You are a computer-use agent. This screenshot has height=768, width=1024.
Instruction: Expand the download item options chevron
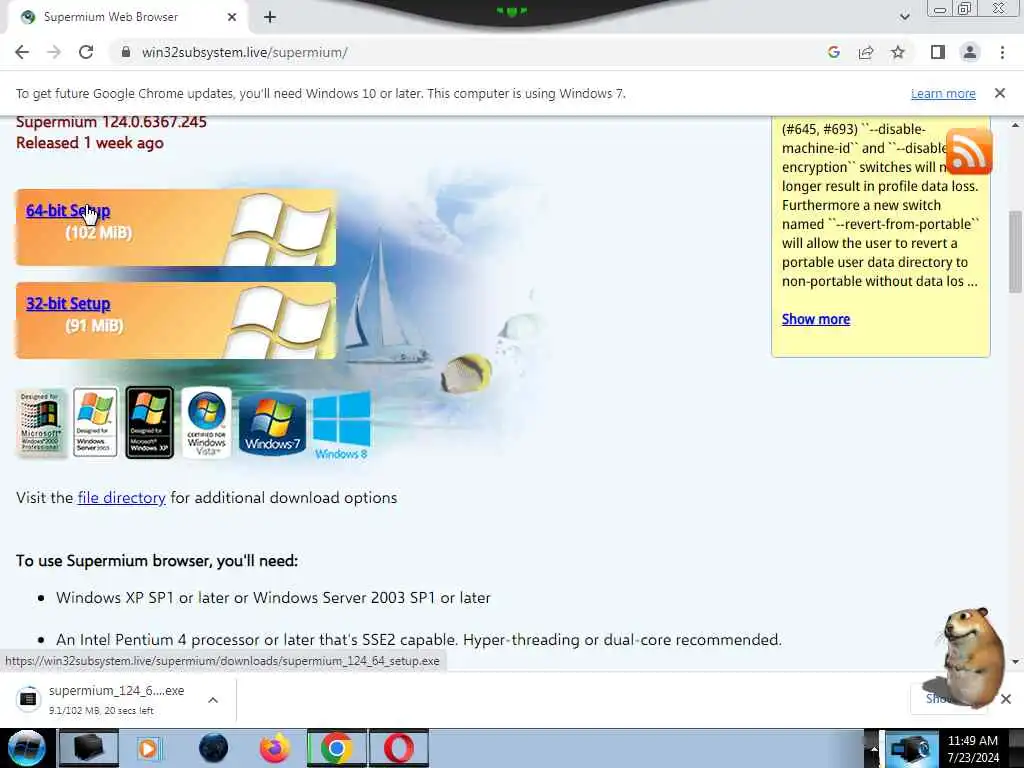tap(213, 700)
